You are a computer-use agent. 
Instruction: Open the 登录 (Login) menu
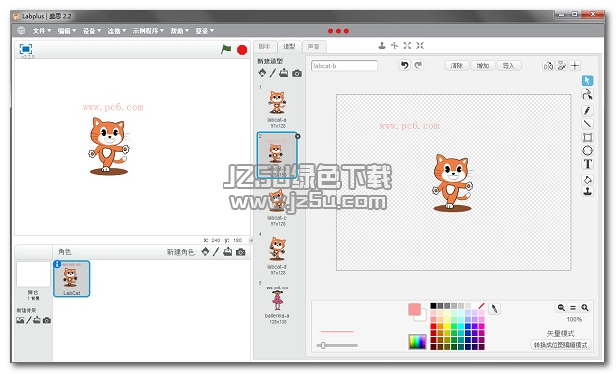click(205, 31)
